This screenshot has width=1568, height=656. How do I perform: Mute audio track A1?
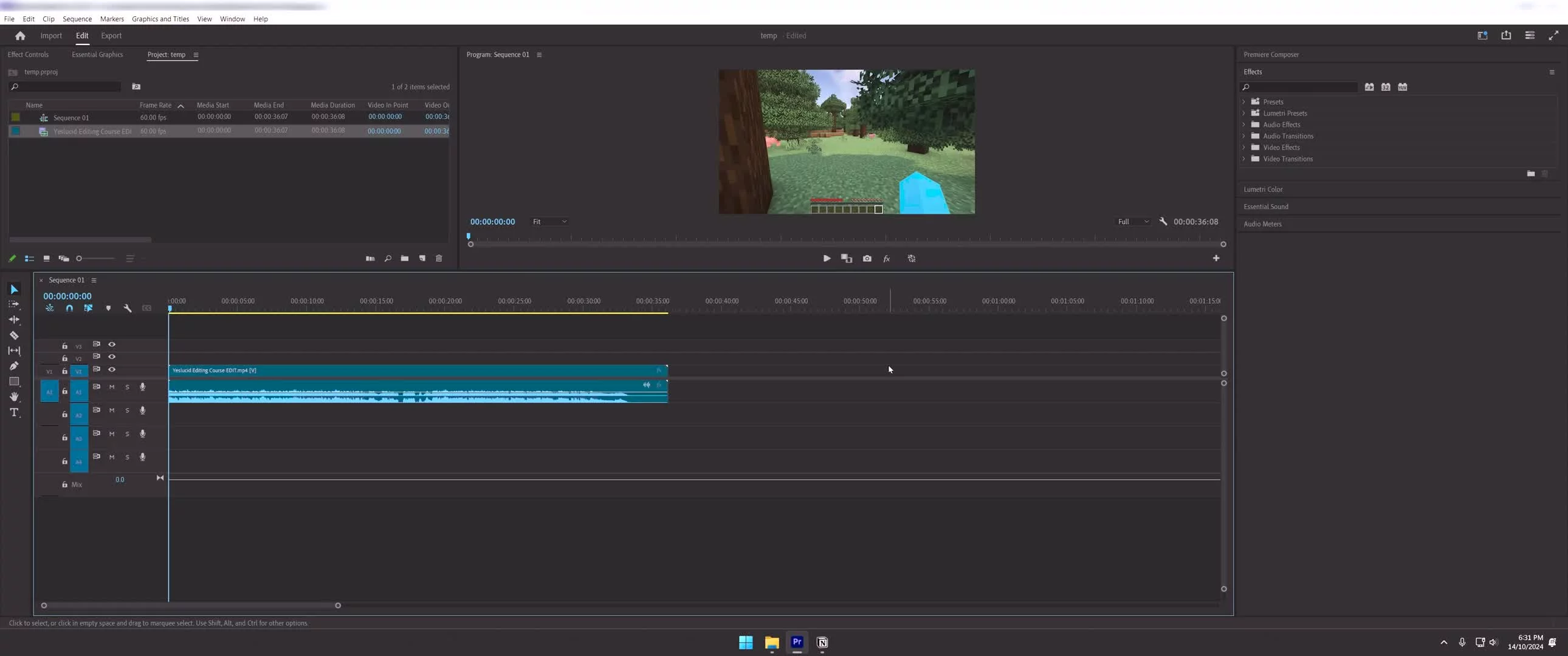click(x=112, y=387)
